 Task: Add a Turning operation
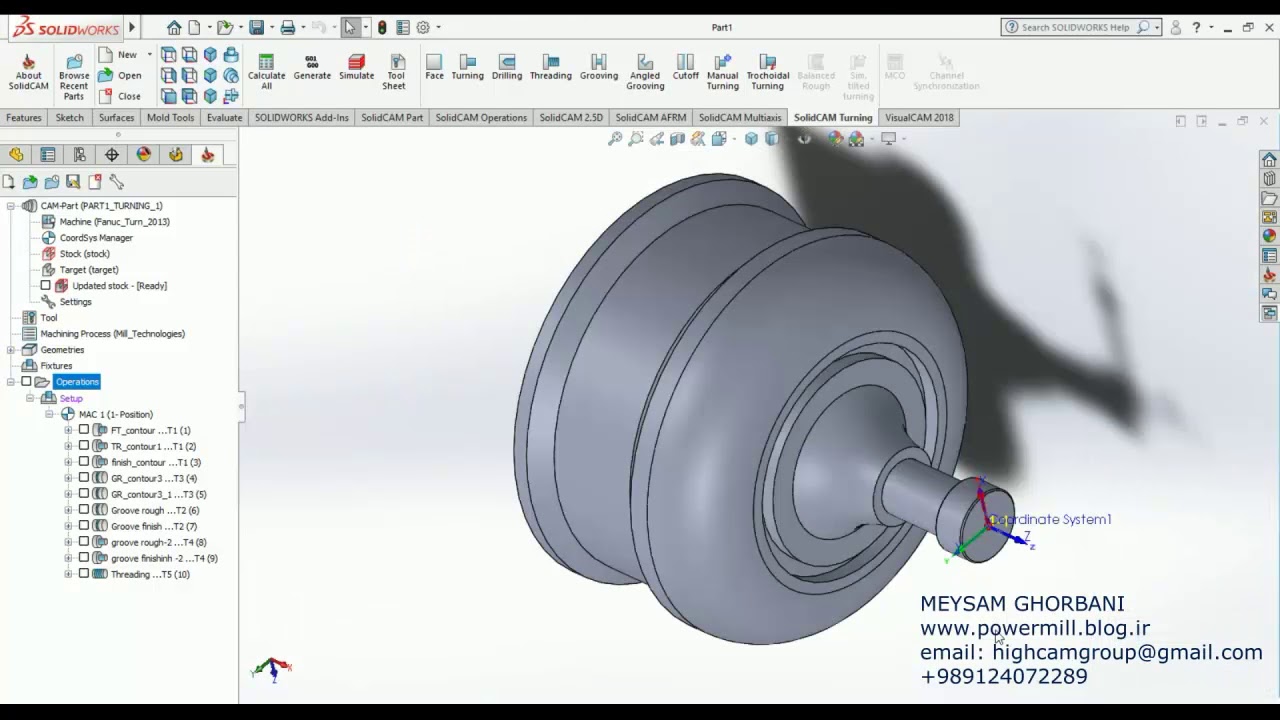point(467,68)
